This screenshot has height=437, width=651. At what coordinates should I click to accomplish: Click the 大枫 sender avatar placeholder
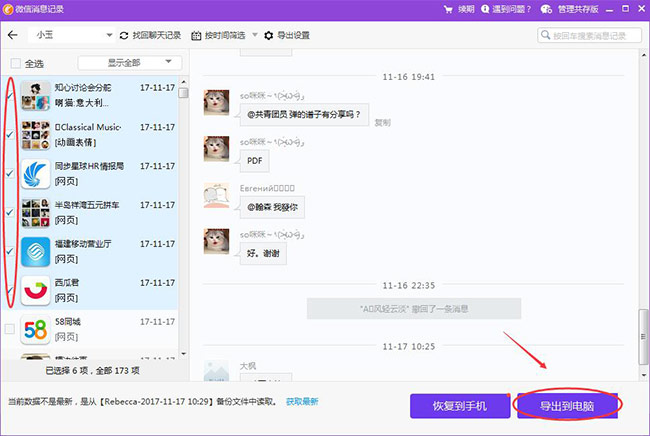(x=216, y=371)
